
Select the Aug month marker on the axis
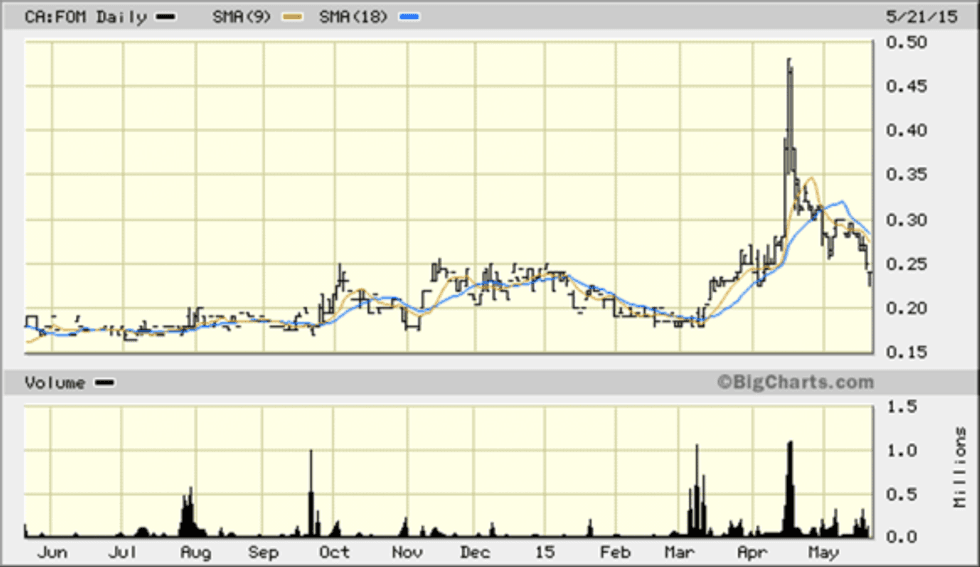click(x=195, y=552)
